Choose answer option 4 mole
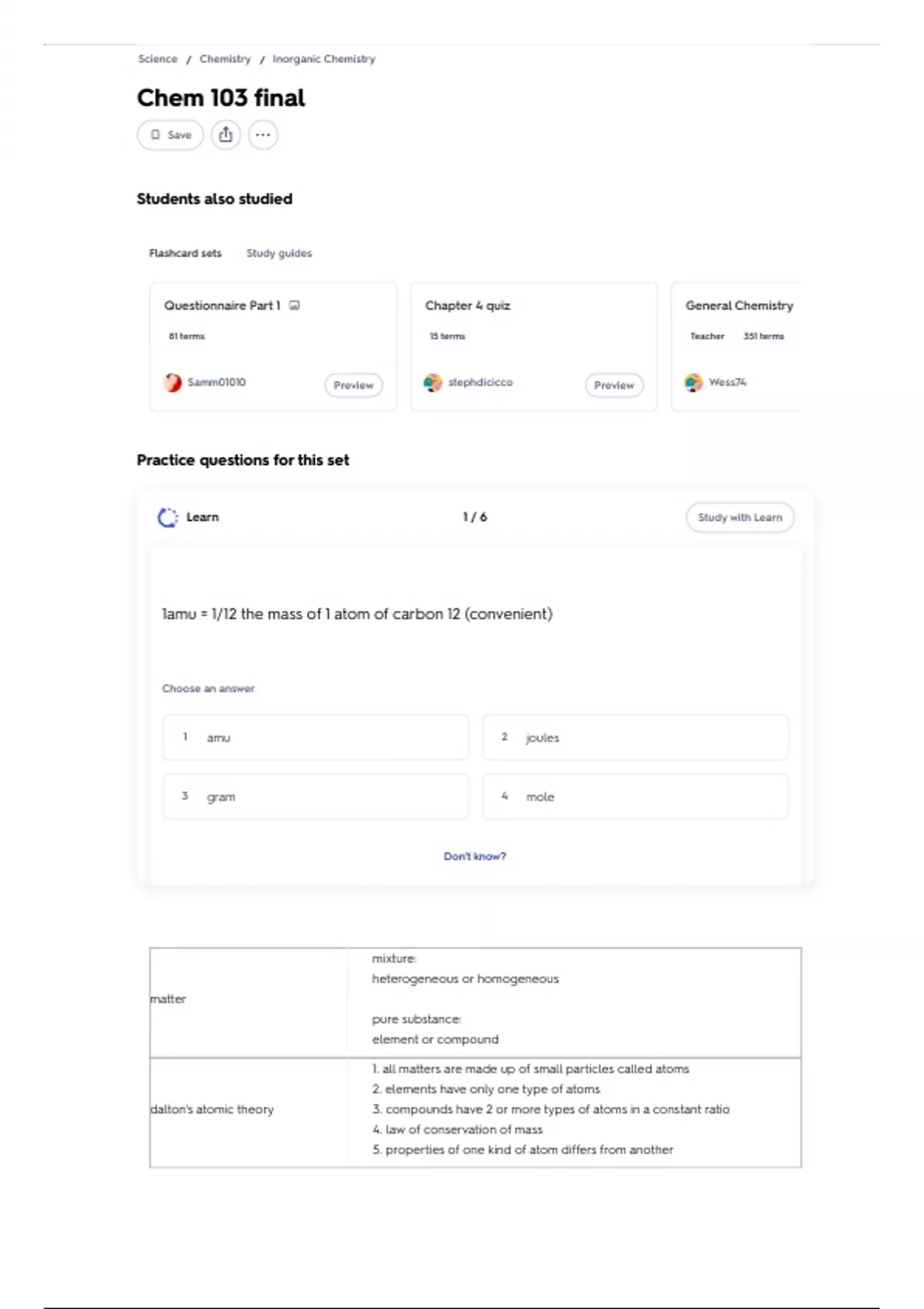 635,797
